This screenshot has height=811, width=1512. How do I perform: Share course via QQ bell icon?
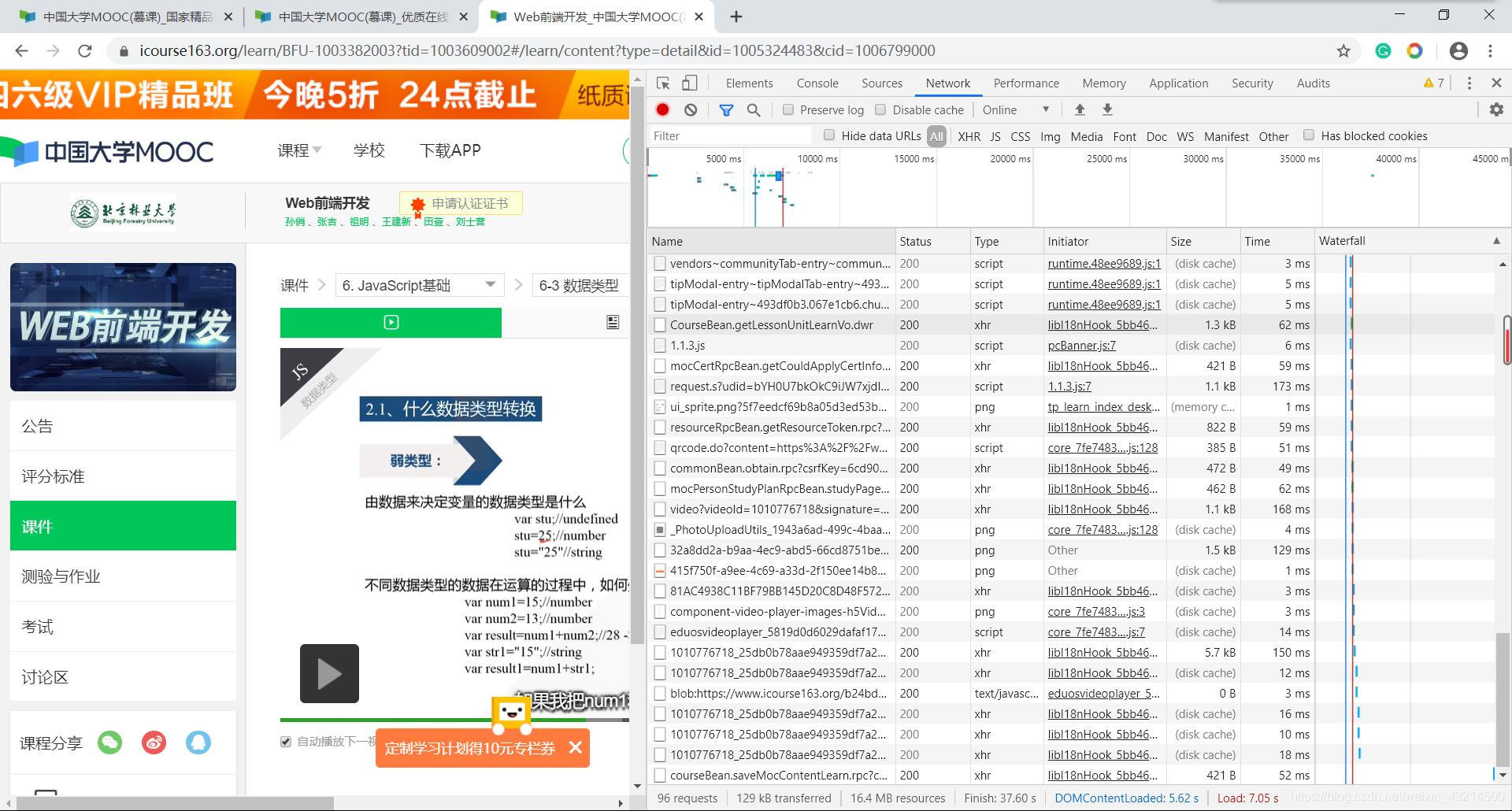(198, 742)
